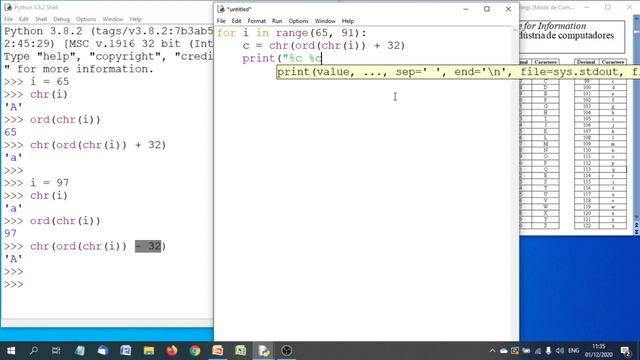Image resolution: width=640 pixels, height=360 pixels.
Task: Click the 'i = 97' line in Shell
Action: tap(49, 183)
